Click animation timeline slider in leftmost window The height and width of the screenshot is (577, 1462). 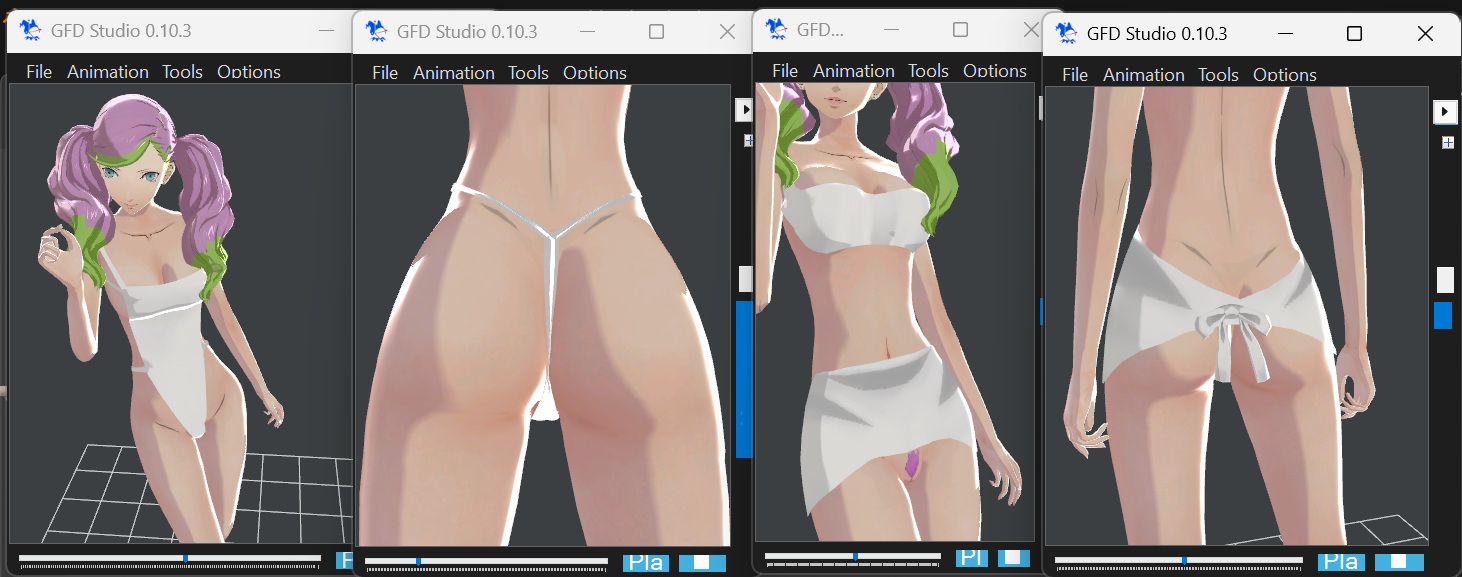tap(170, 558)
